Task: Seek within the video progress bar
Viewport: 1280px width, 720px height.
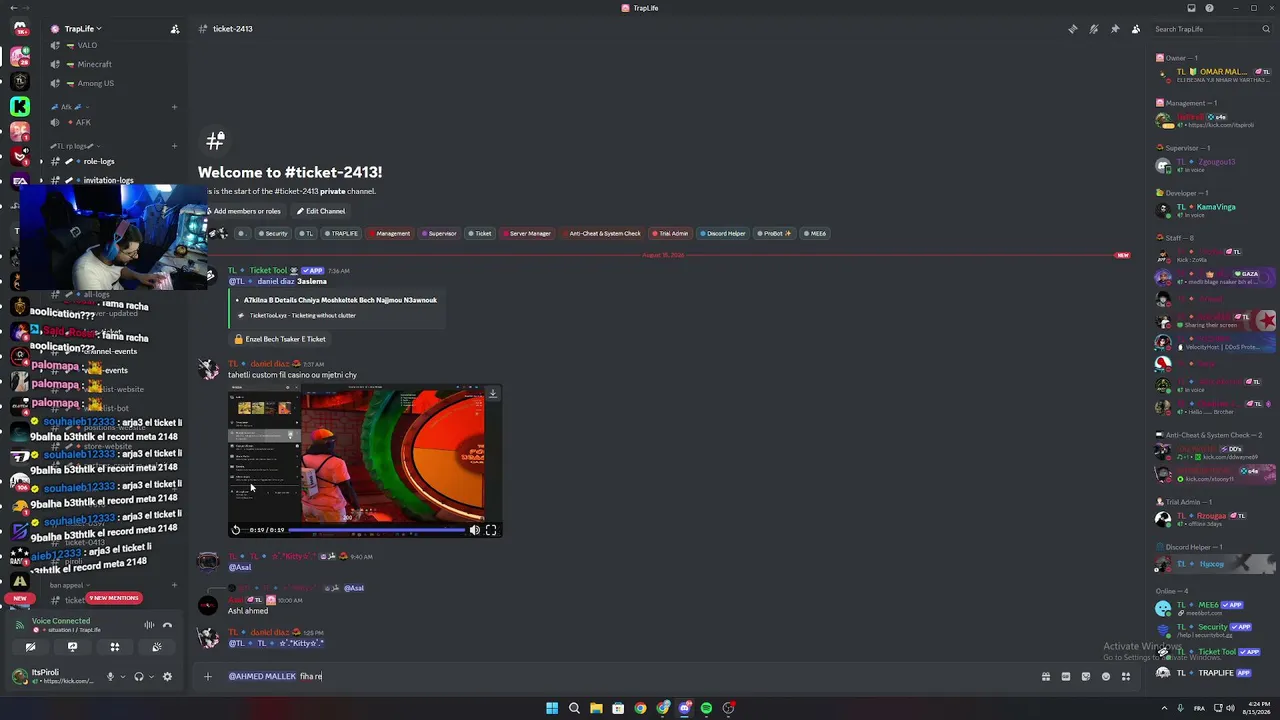Action: pos(376,530)
